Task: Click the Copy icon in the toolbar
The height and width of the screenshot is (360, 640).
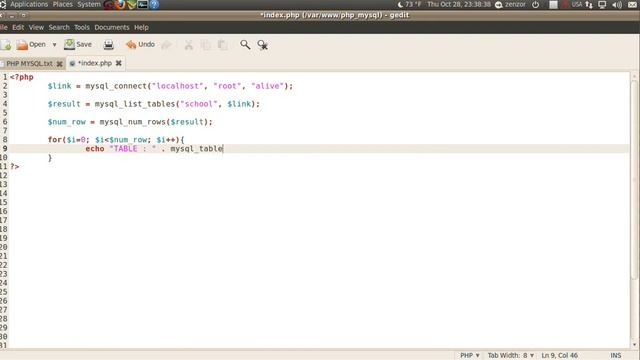Action: coord(206,45)
